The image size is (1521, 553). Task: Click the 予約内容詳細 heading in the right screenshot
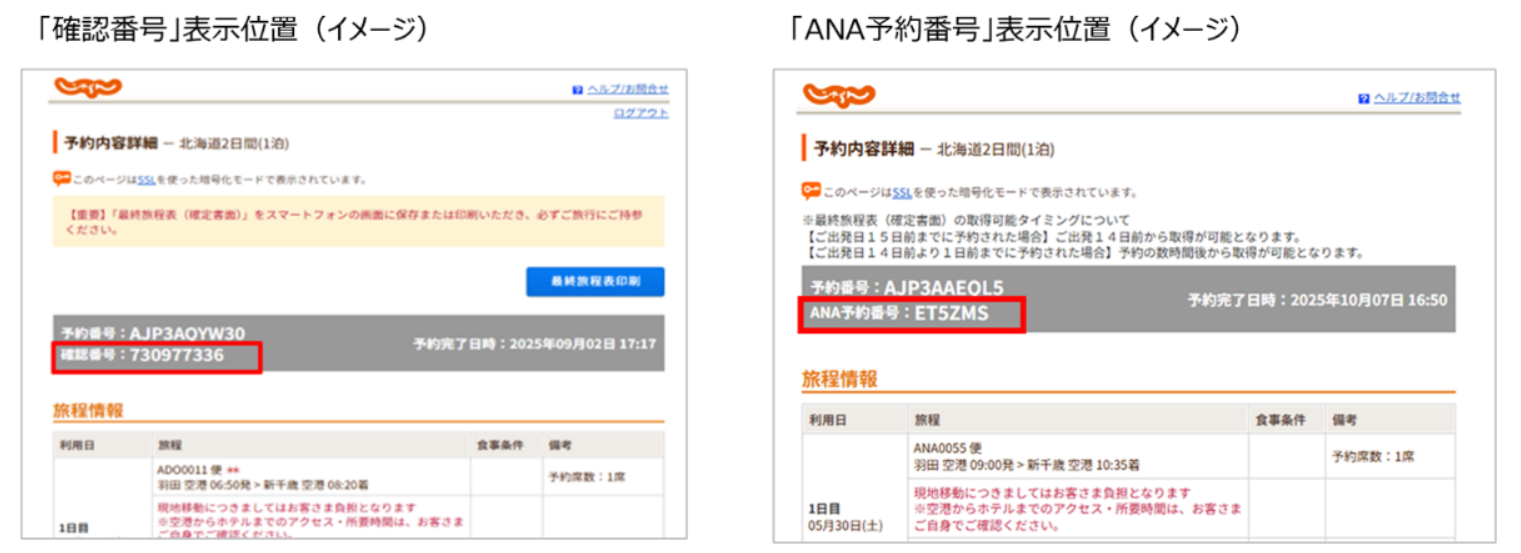tap(864, 149)
